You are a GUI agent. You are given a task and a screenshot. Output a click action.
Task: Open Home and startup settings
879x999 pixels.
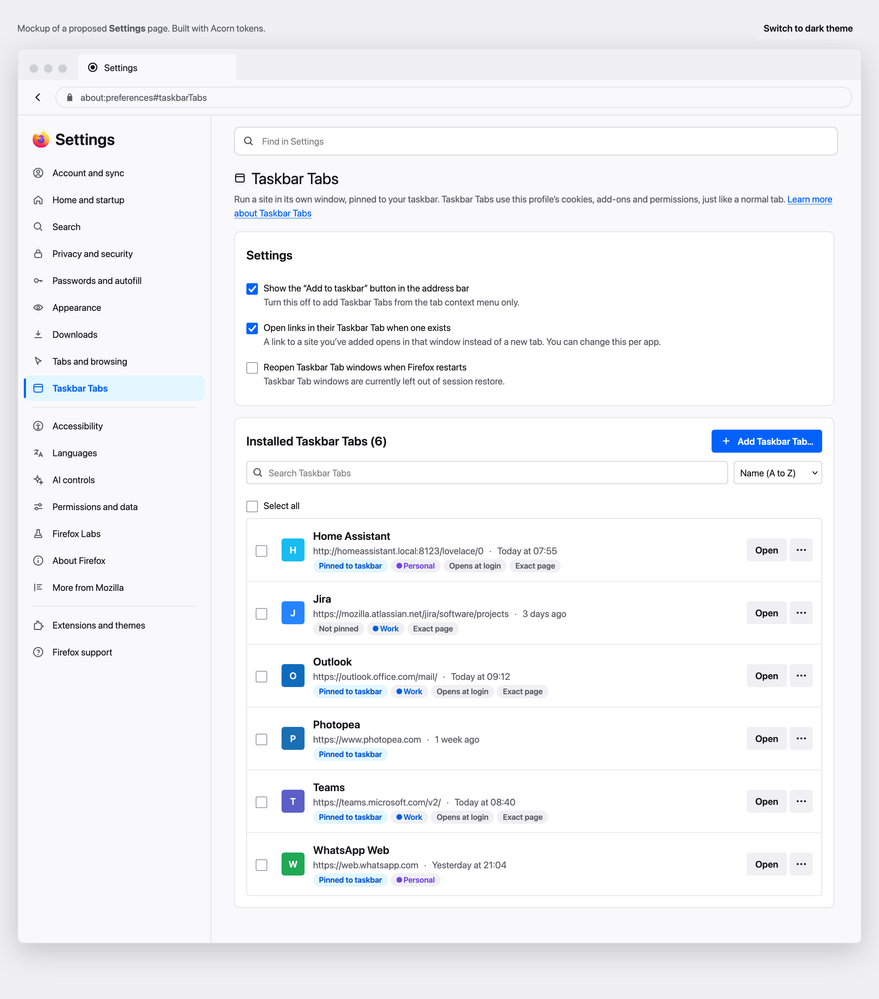pyautogui.click(x=115, y=200)
